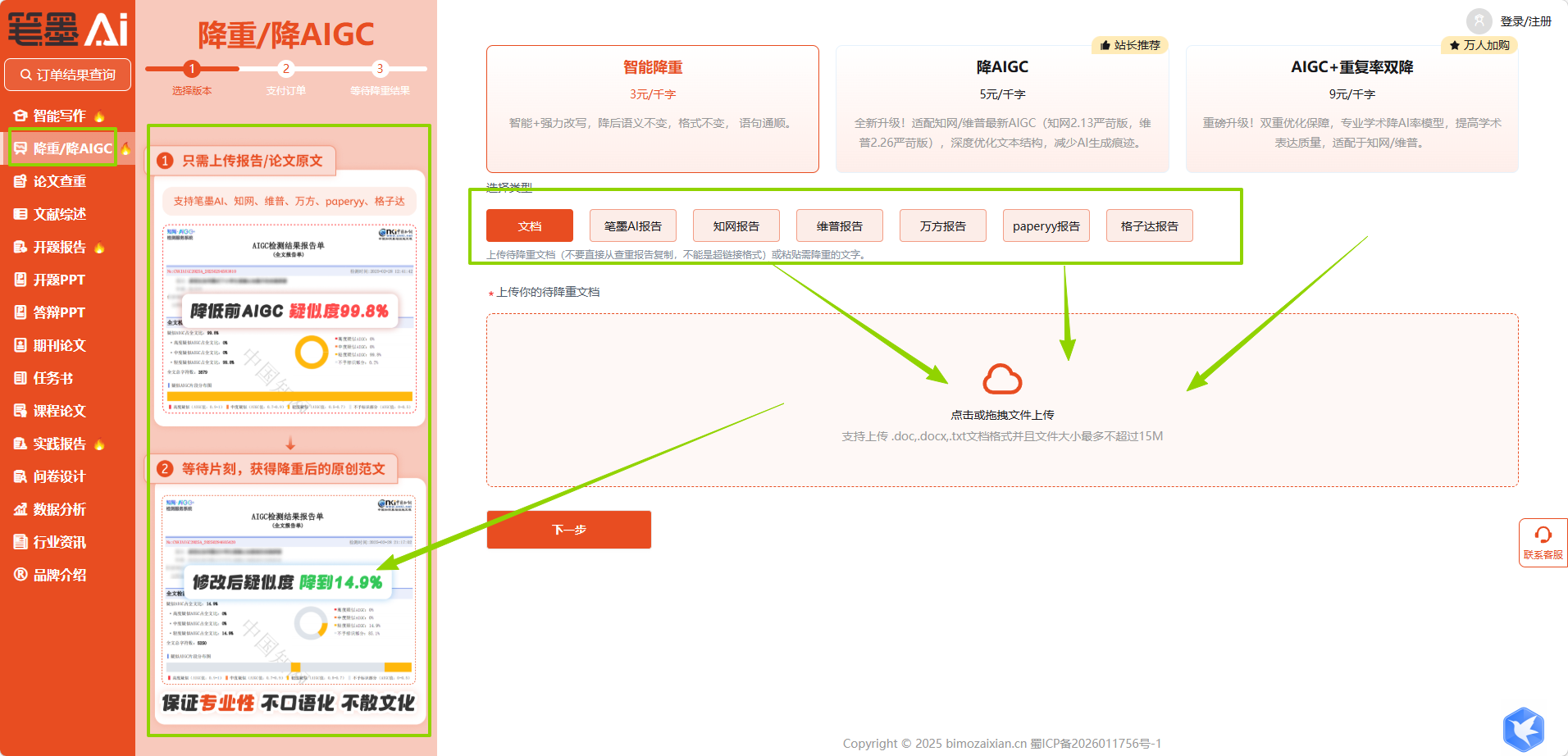Click the blue bird assistant icon

[x=1524, y=729]
